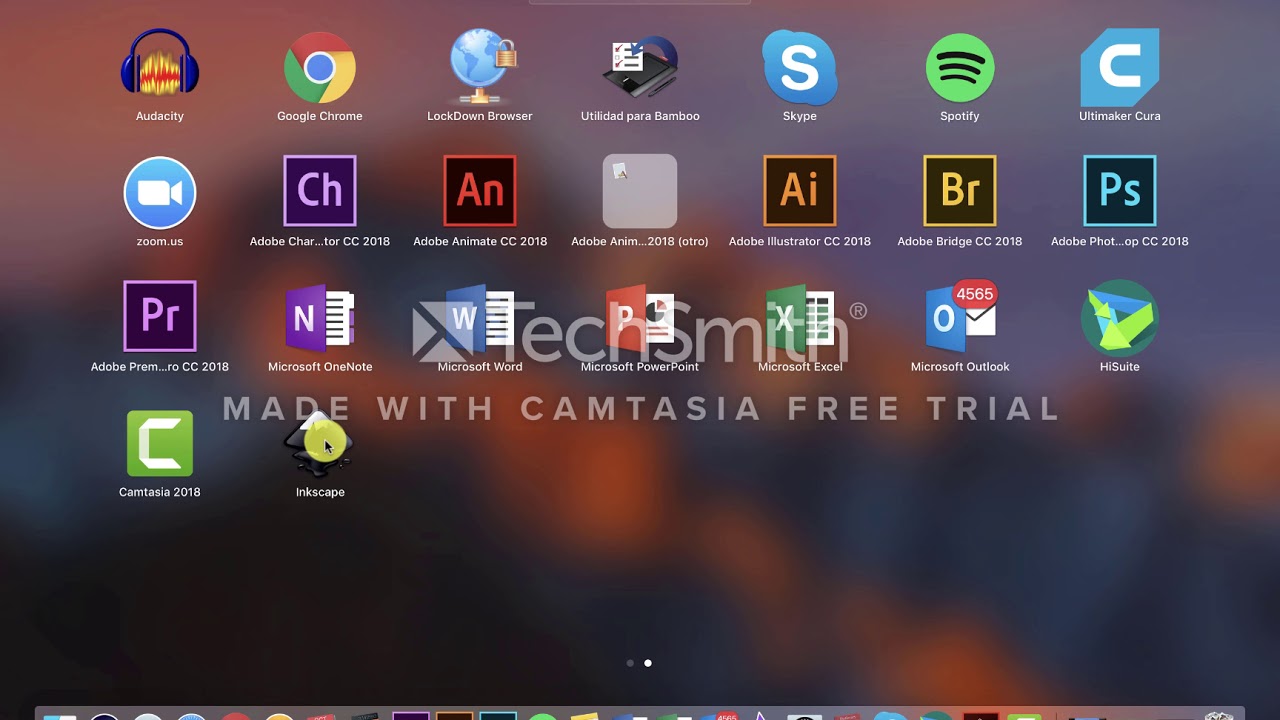Open Google Chrome app

click(x=320, y=67)
